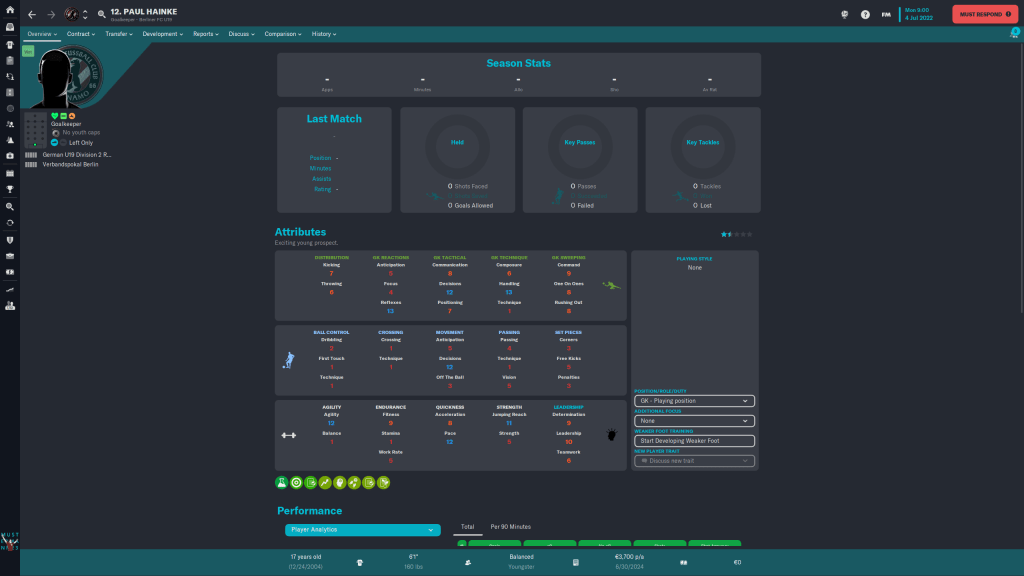Open the Contract dropdown menu
Image resolution: width=1024 pixels, height=576 pixels.
[81, 34]
